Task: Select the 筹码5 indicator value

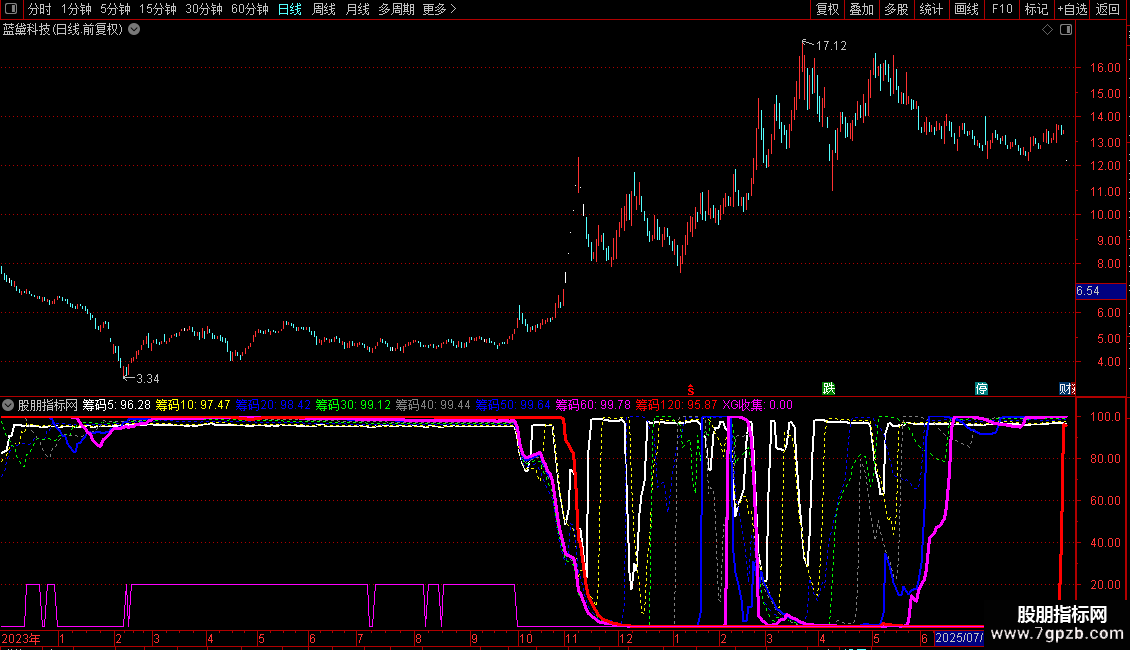Action: coord(117,405)
